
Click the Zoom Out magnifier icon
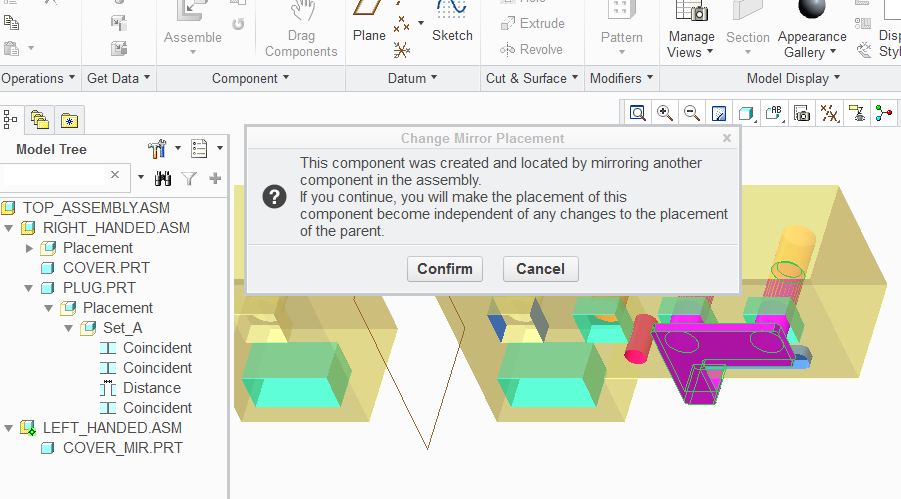[692, 113]
